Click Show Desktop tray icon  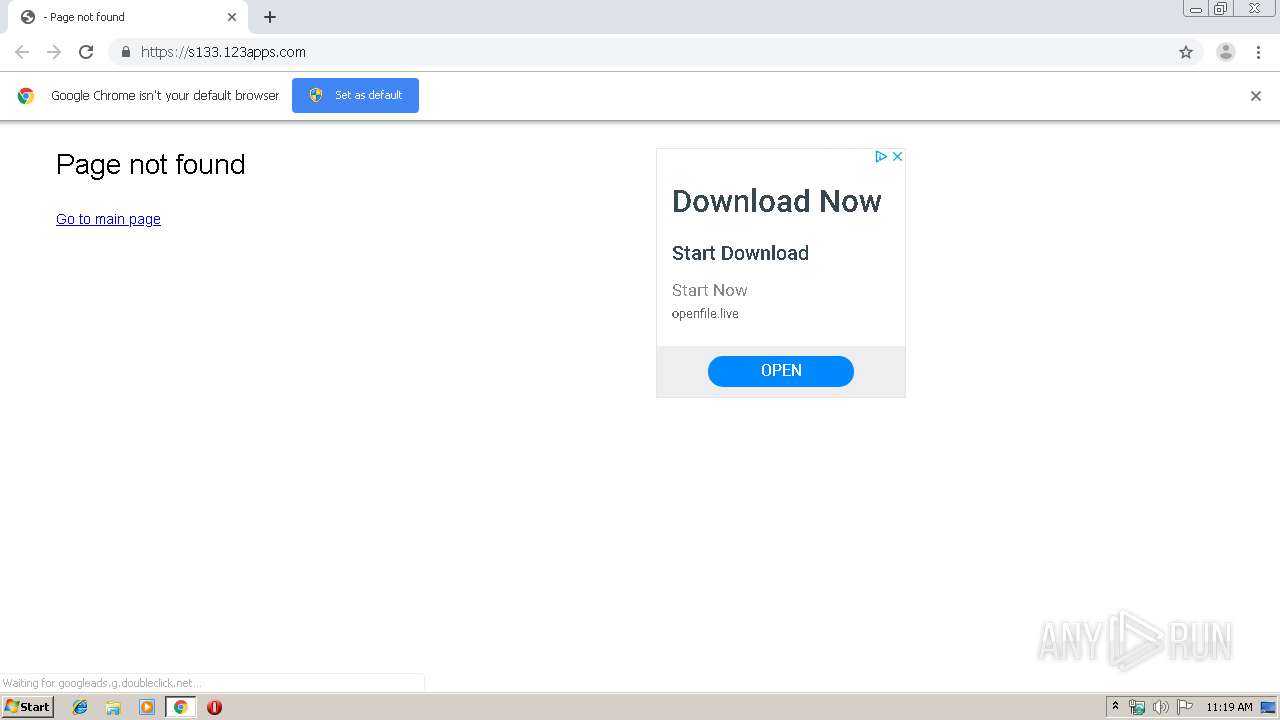point(1268,707)
